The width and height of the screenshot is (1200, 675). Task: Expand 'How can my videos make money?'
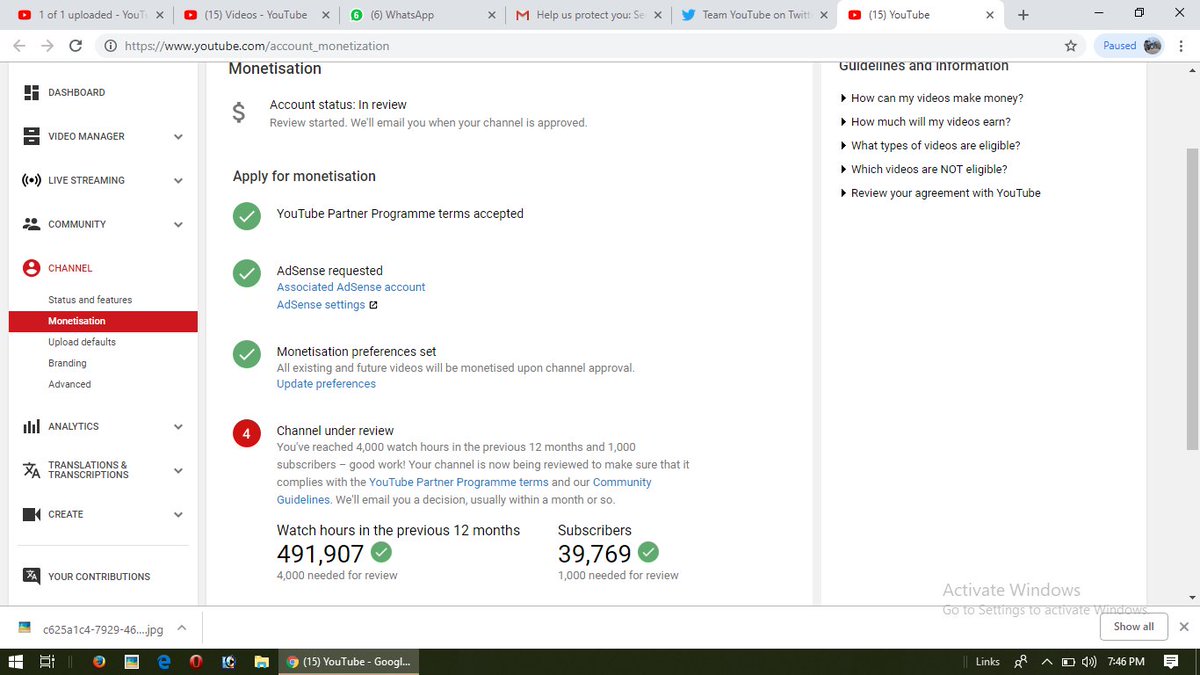pyautogui.click(x=932, y=98)
